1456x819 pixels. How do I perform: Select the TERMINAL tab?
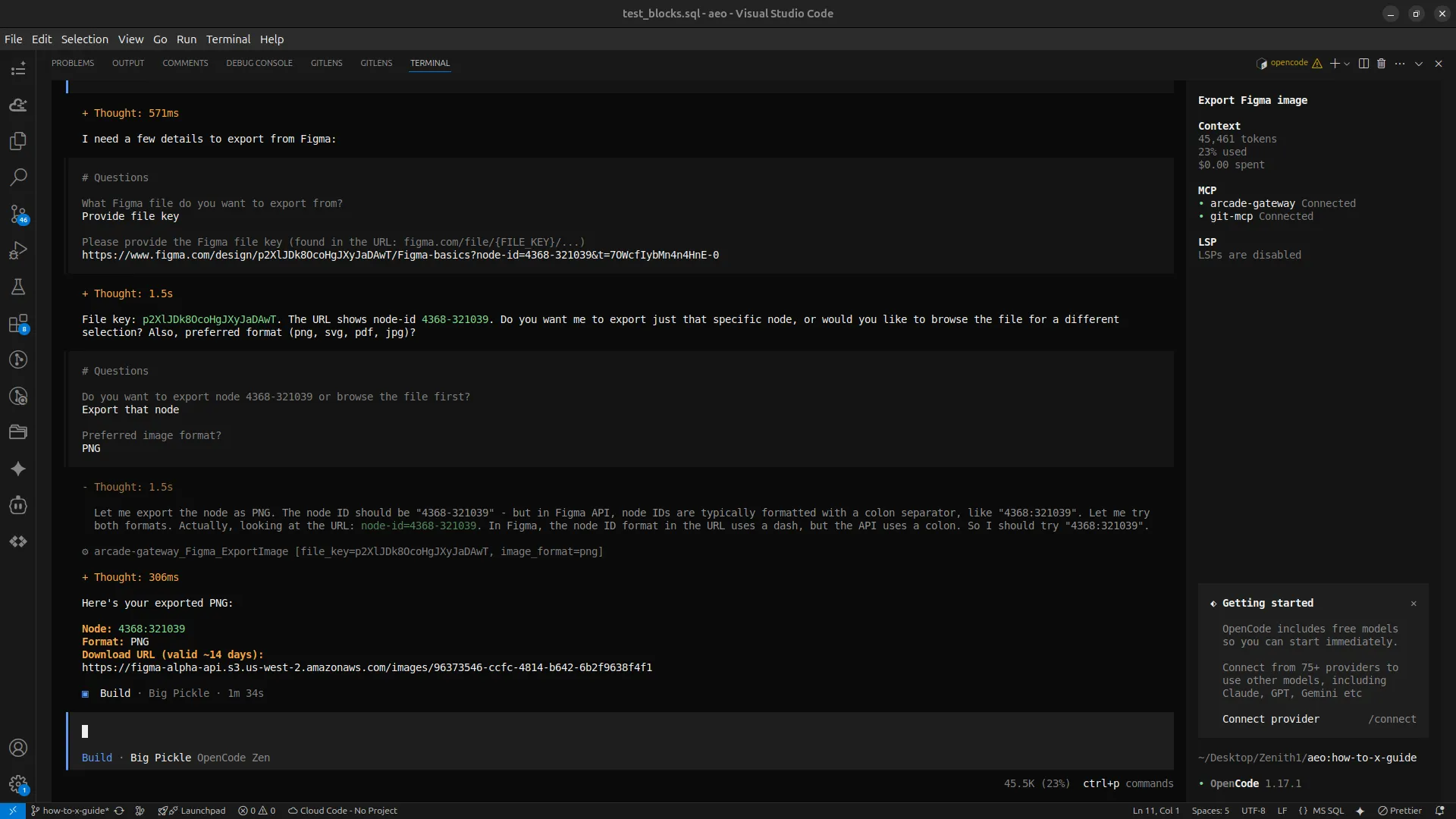coord(430,63)
